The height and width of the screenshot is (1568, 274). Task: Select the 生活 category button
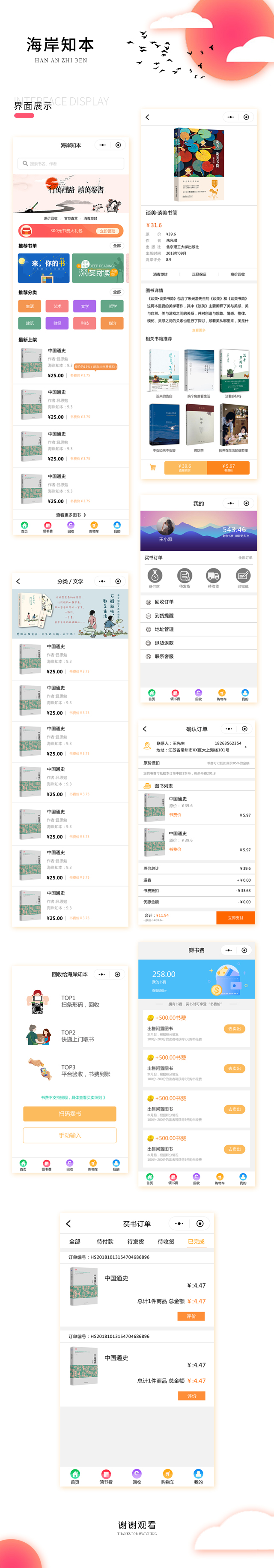click(x=30, y=306)
